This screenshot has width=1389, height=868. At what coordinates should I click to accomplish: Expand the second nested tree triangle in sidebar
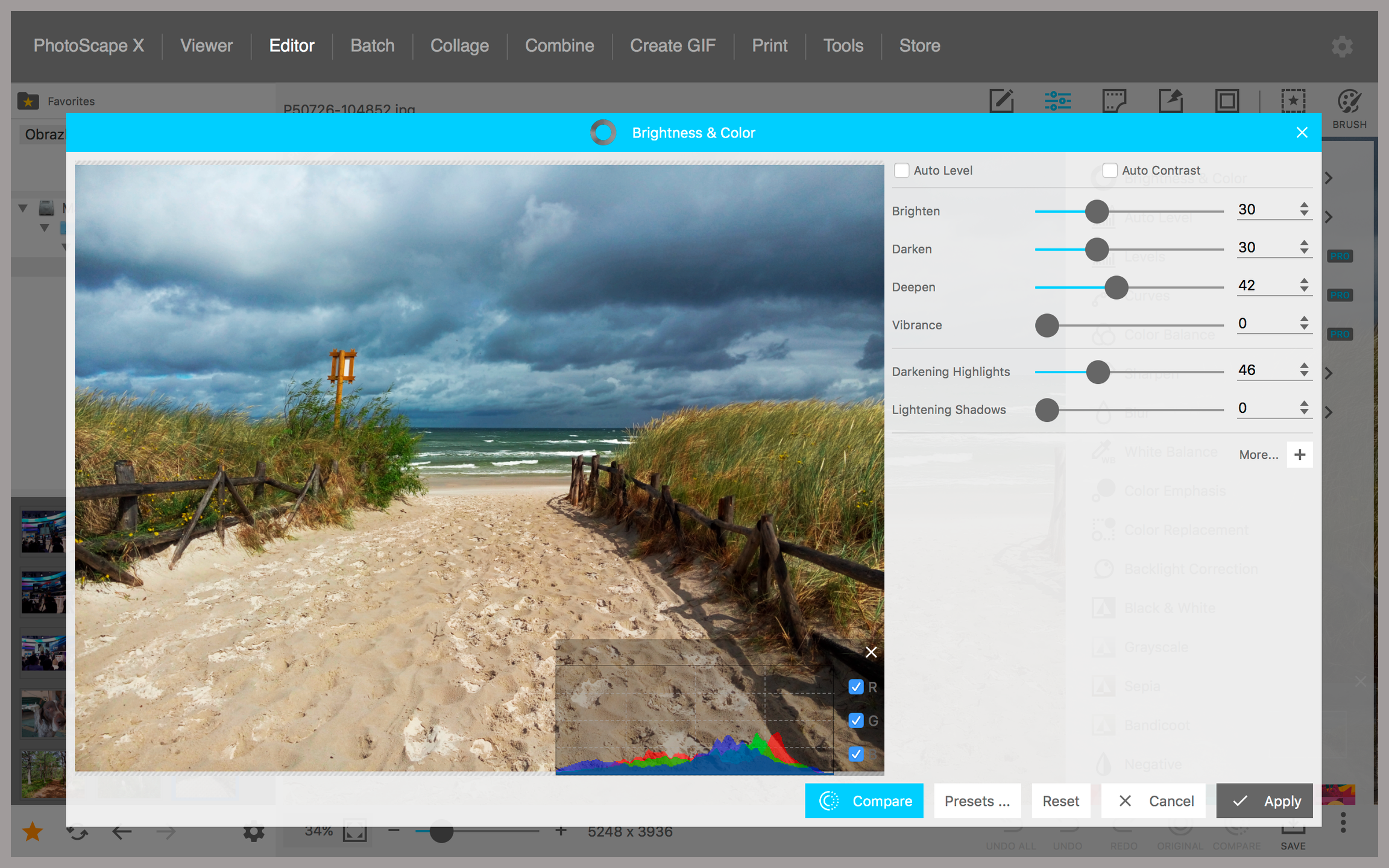coord(45,228)
